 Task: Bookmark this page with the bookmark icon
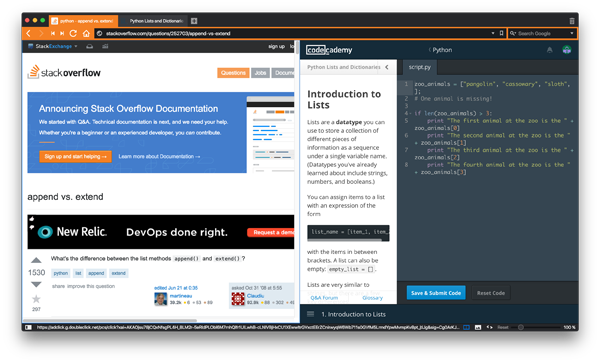pos(501,33)
